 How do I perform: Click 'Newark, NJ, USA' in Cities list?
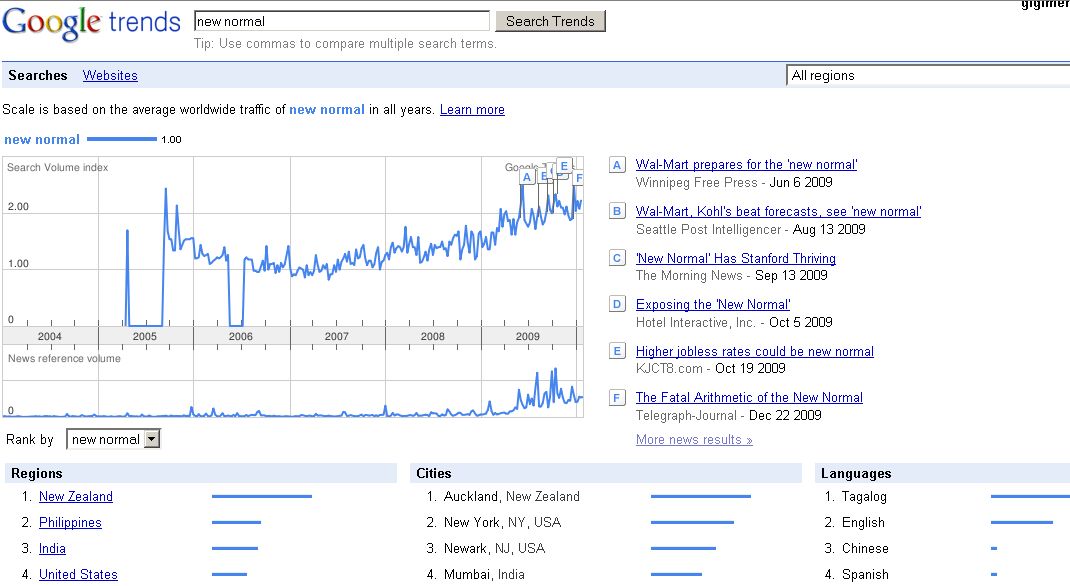tap(495, 548)
